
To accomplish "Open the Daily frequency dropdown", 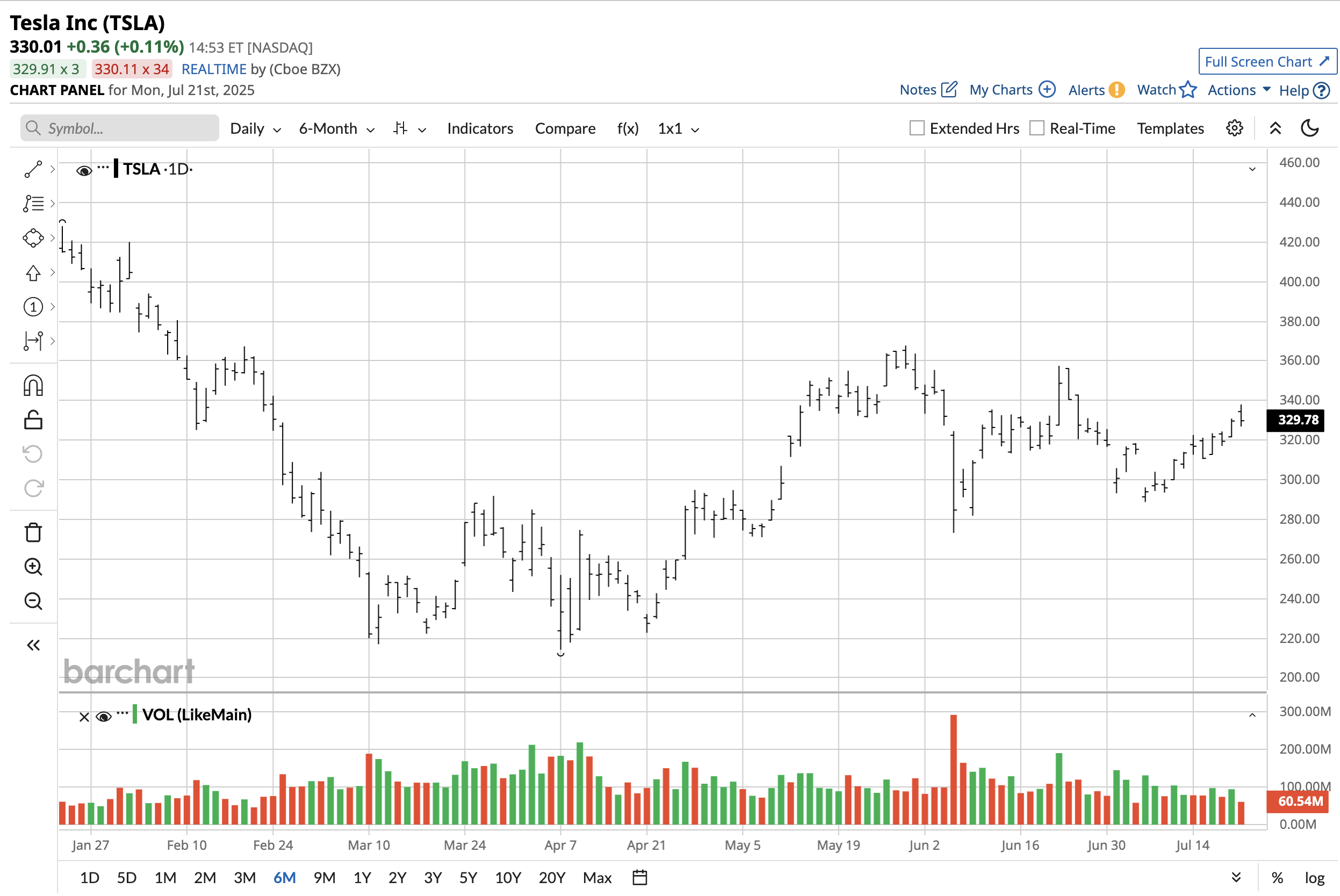I will [255, 128].
